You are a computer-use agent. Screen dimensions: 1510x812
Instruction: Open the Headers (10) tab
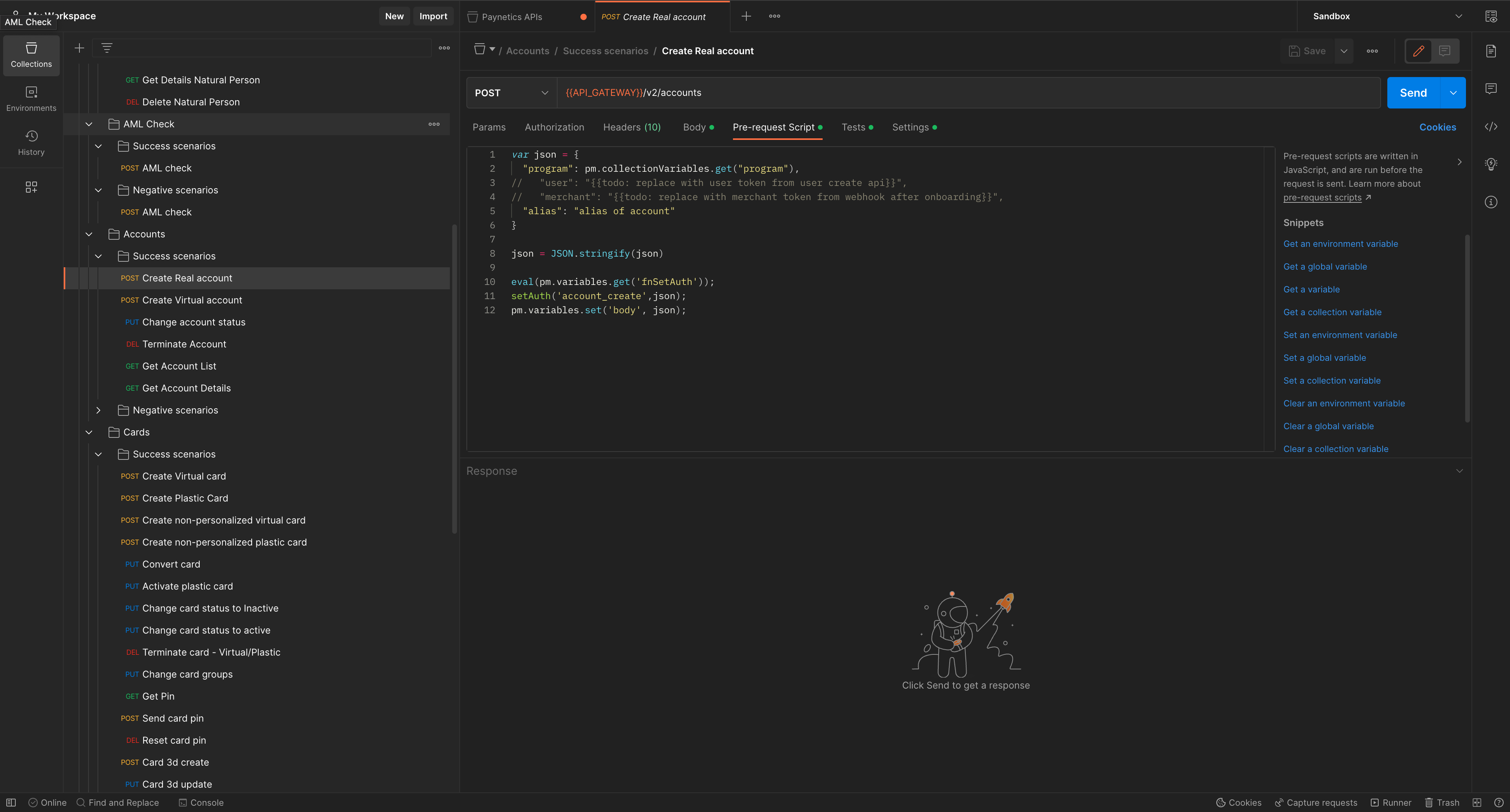click(x=631, y=127)
